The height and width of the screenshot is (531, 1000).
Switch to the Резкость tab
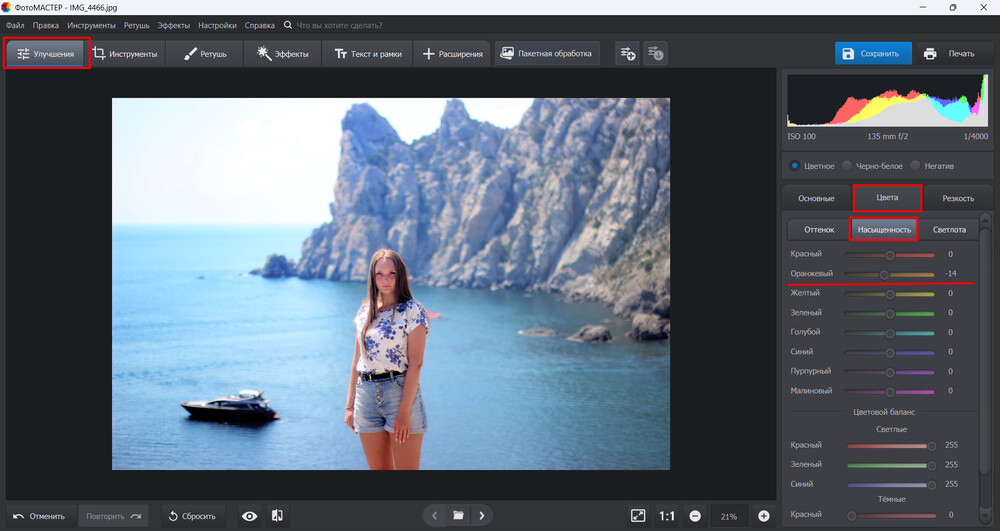click(957, 198)
